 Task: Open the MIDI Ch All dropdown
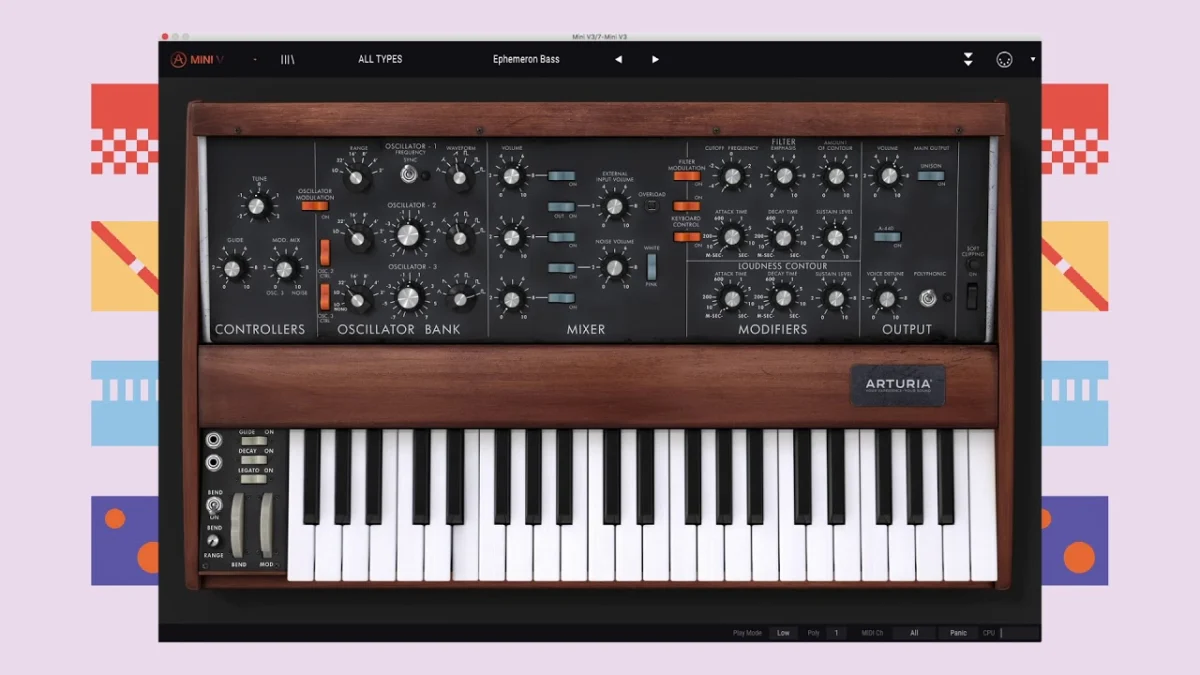pyautogui.click(x=914, y=633)
